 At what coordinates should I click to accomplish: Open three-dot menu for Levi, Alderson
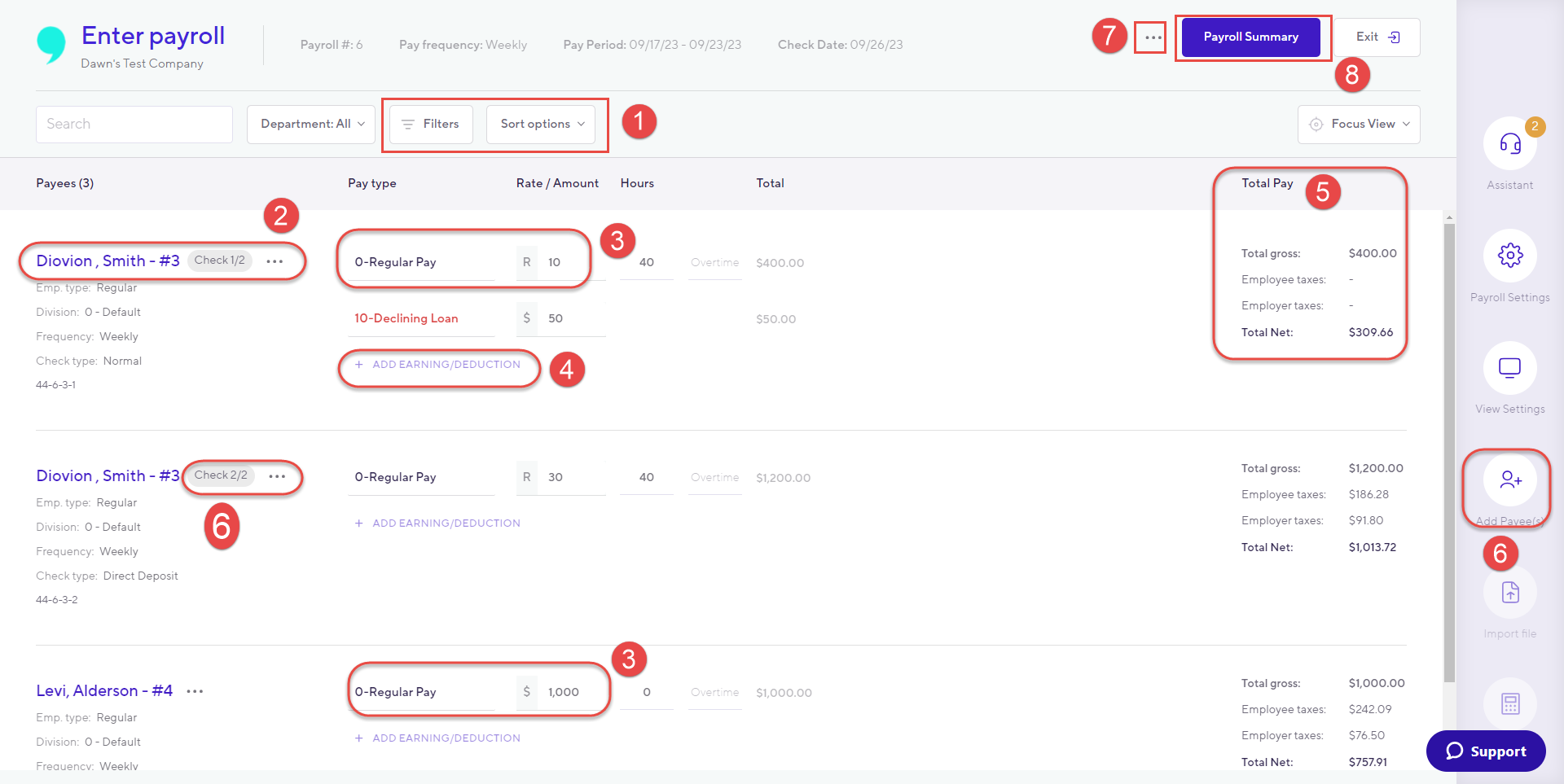click(195, 691)
